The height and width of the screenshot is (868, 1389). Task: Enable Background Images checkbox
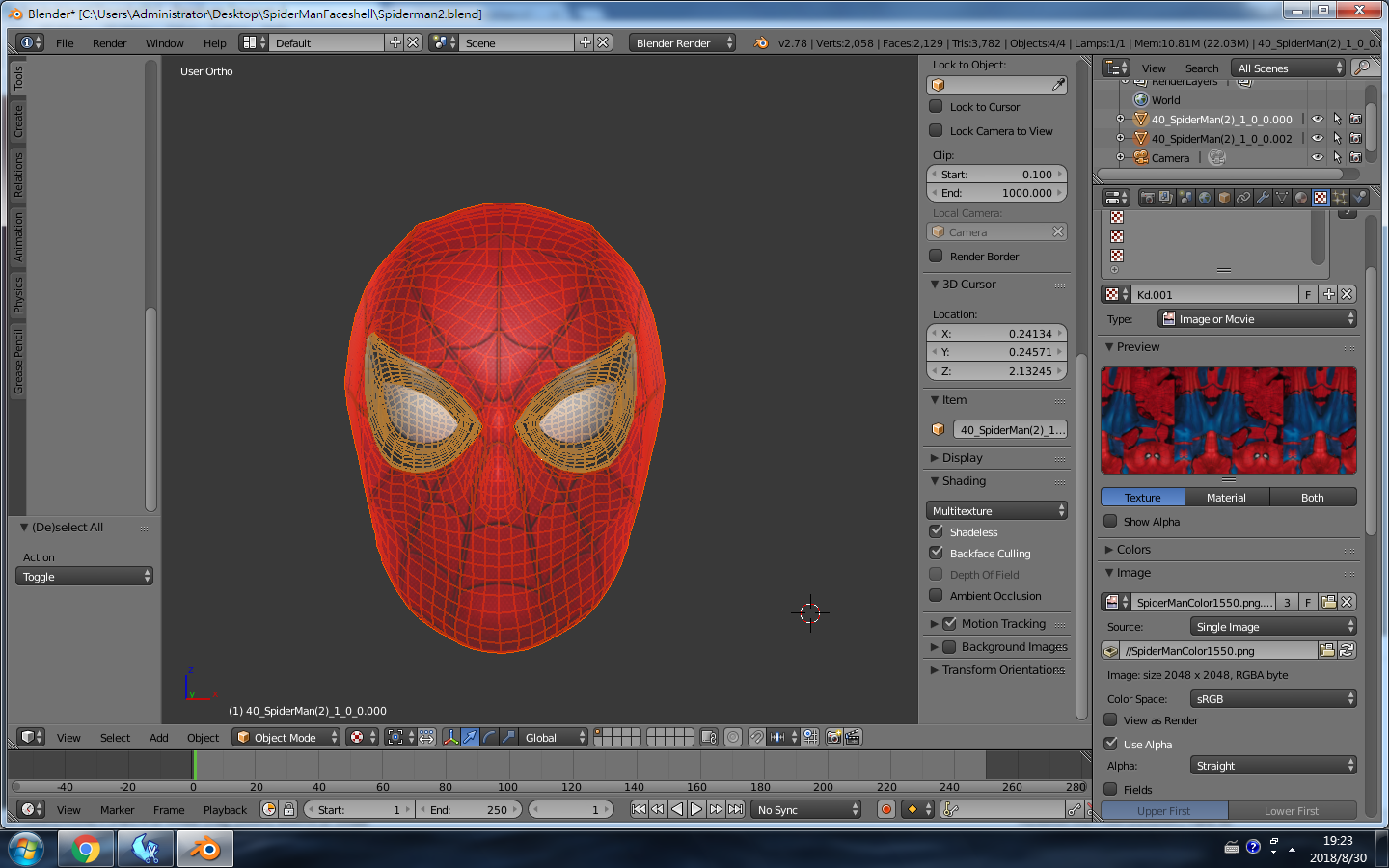tap(949, 646)
